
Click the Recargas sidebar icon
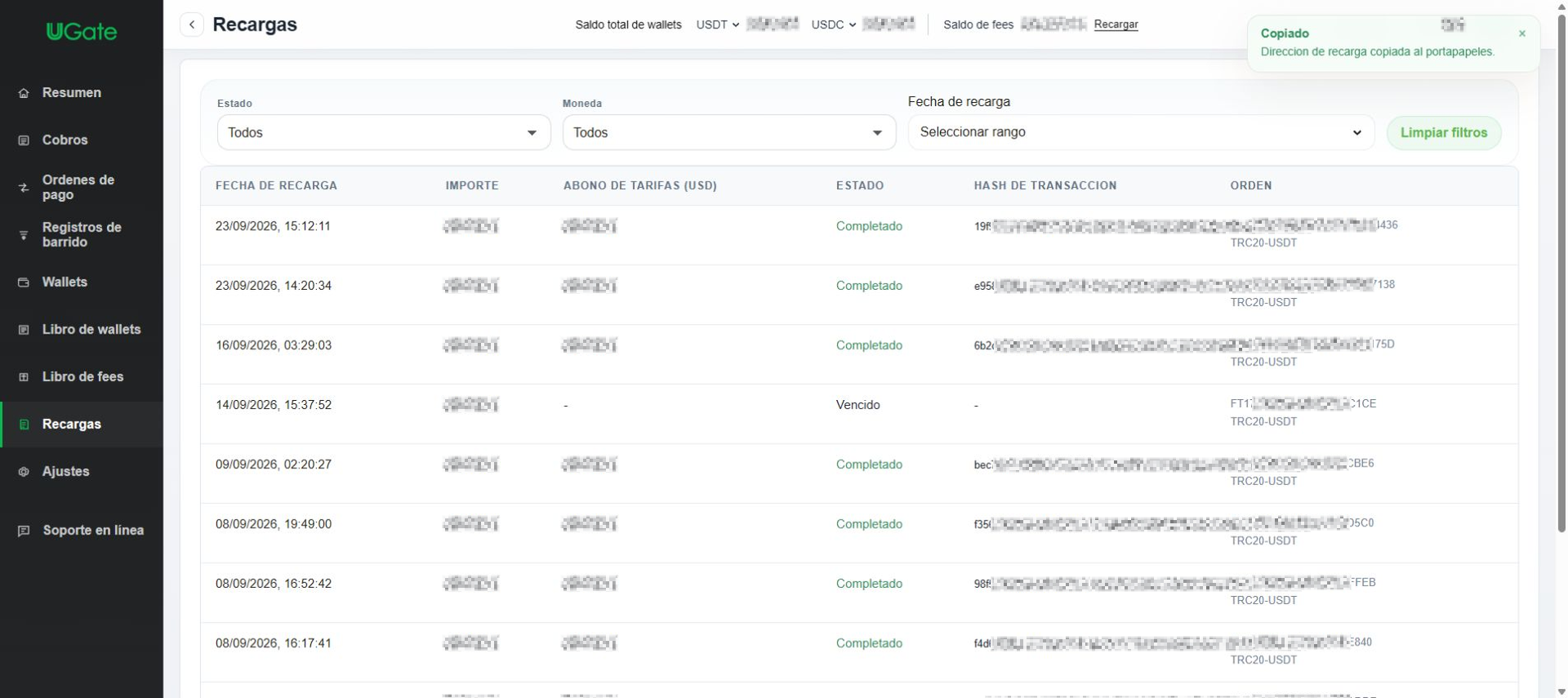click(24, 425)
